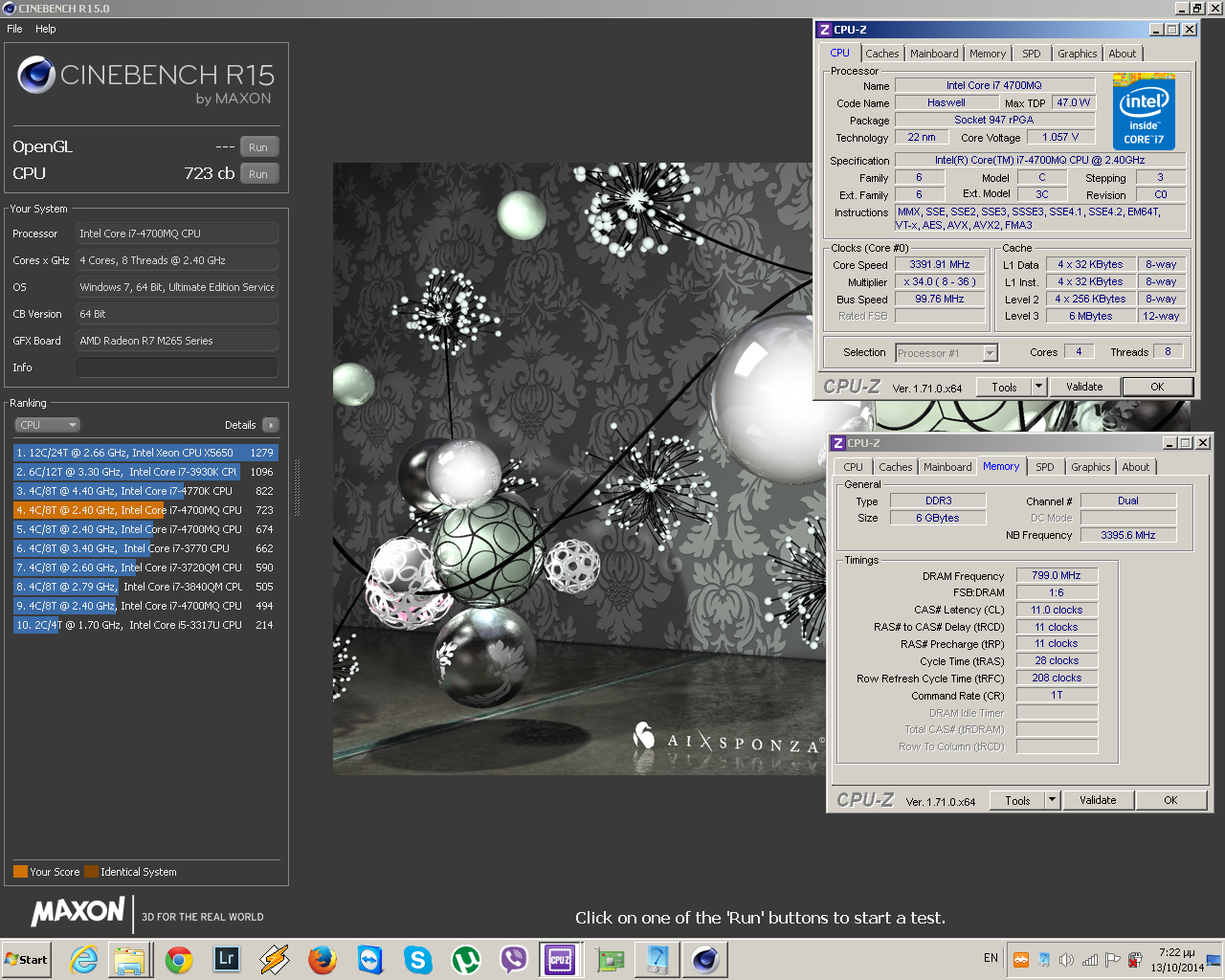The image size is (1225, 980).
Task: Open volume control in system tray
Action: (1066, 960)
